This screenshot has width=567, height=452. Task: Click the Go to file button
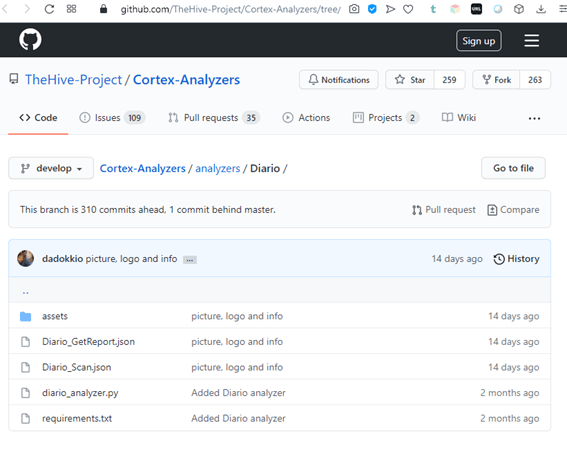(x=513, y=168)
